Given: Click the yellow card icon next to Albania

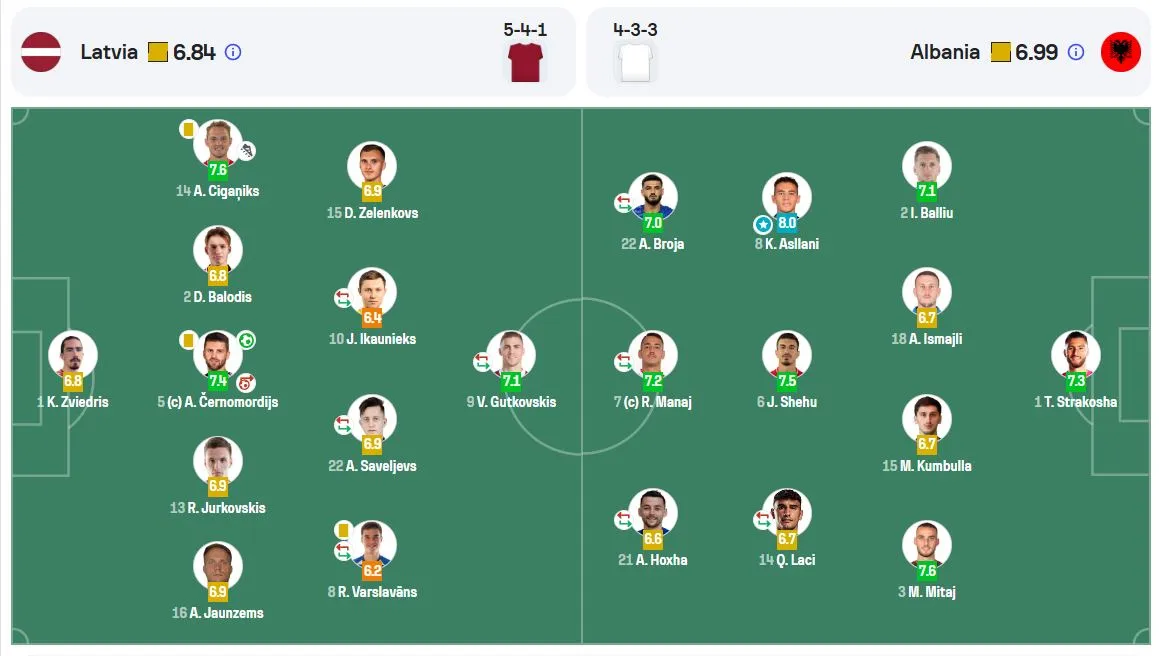Looking at the screenshot, I should (1000, 53).
